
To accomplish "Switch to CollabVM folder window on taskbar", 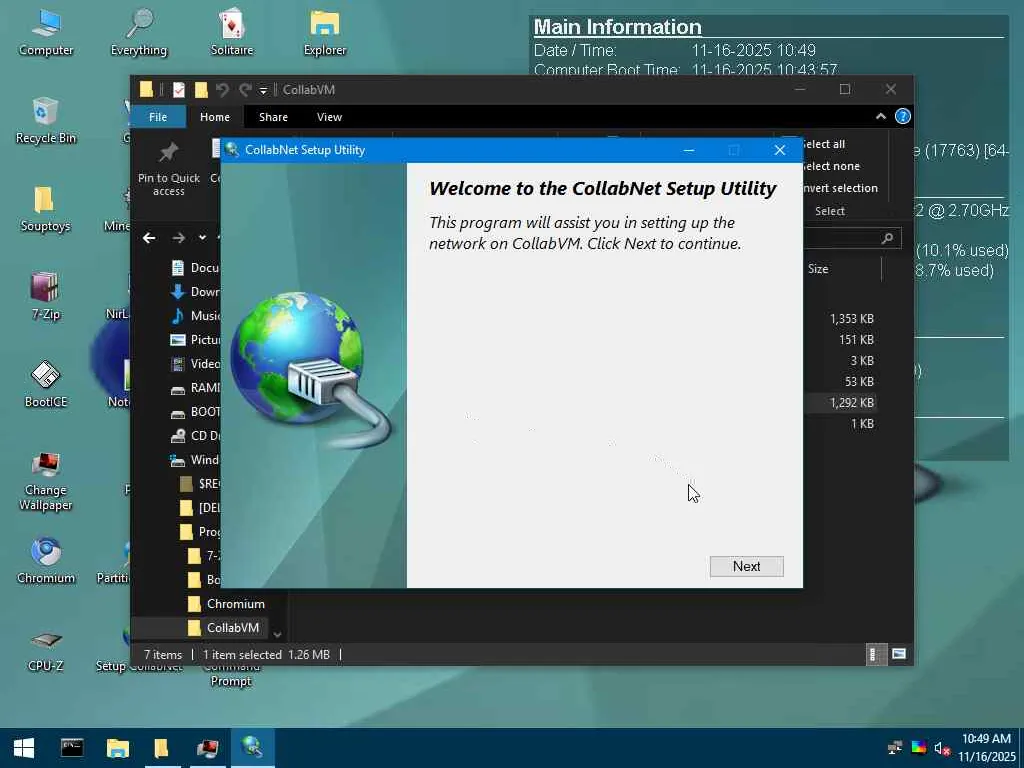I will pos(162,748).
